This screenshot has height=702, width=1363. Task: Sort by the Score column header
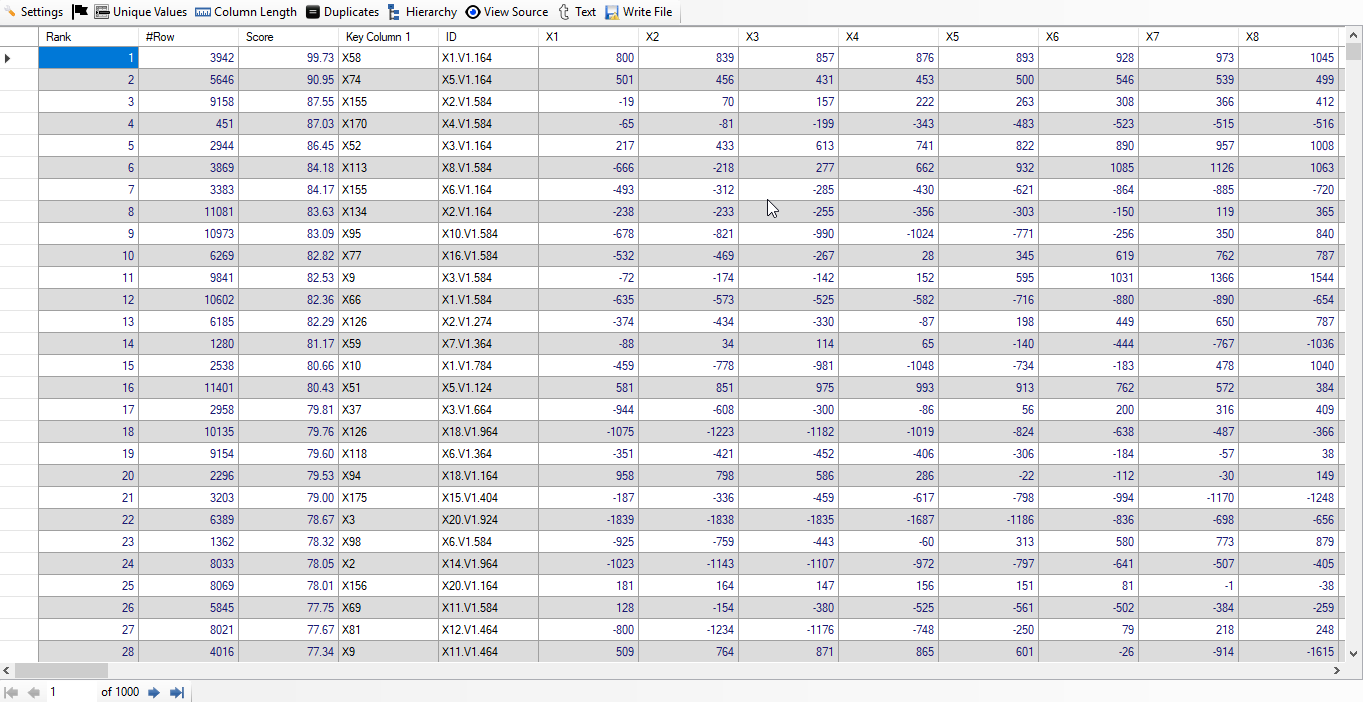288,37
